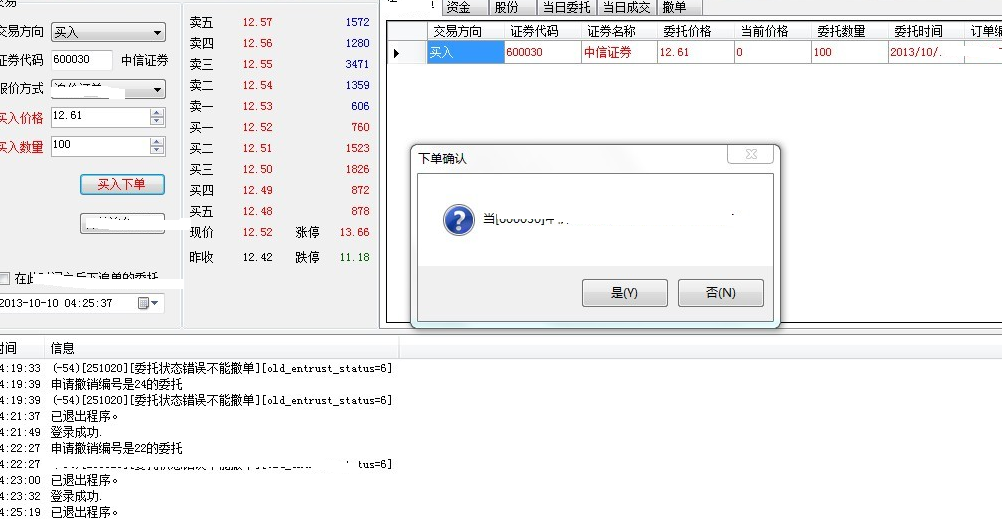Sort by 委托价格 column header
The width and height of the screenshot is (1002, 519).
click(x=696, y=31)
